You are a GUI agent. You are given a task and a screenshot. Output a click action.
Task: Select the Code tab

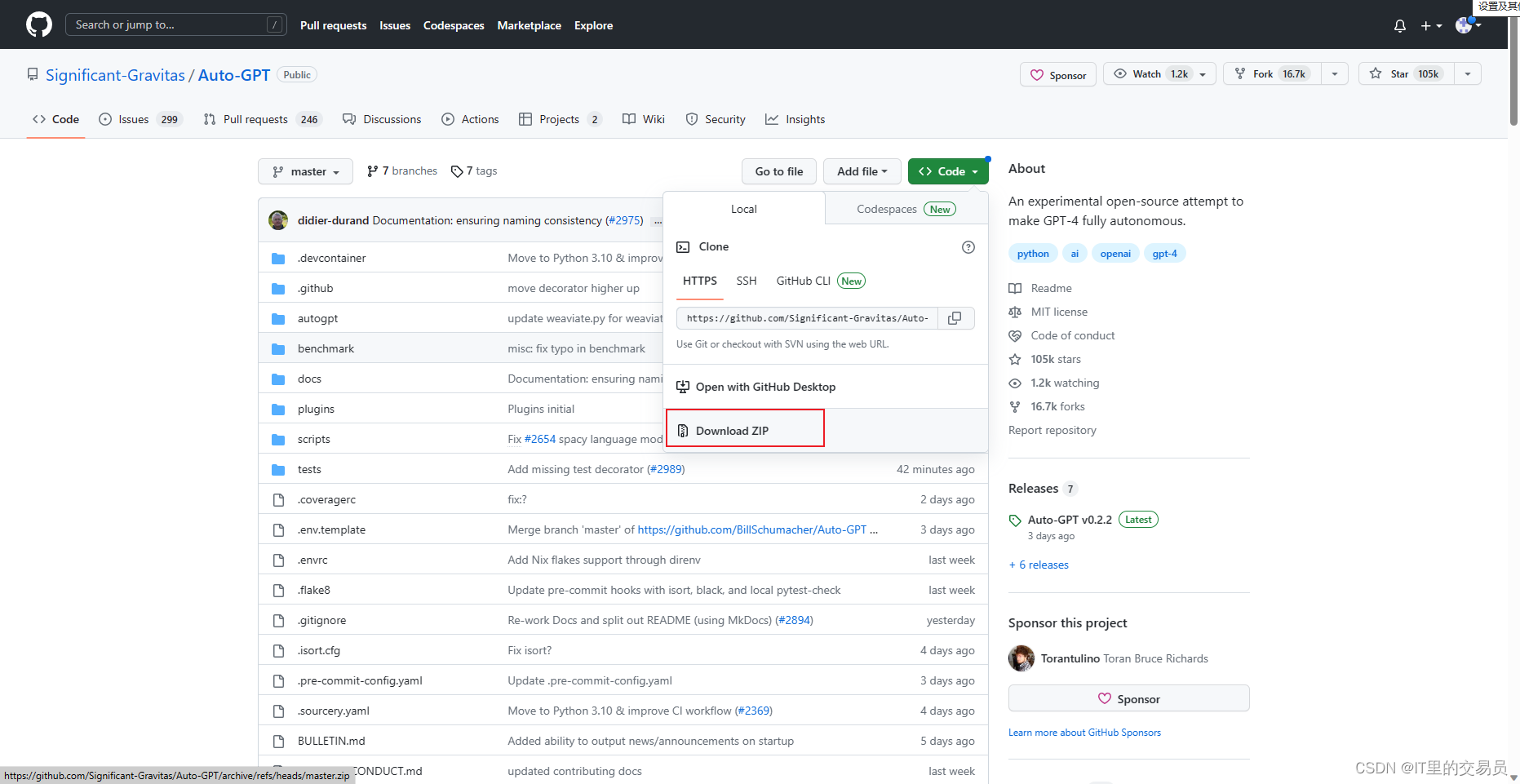[55, 119]
